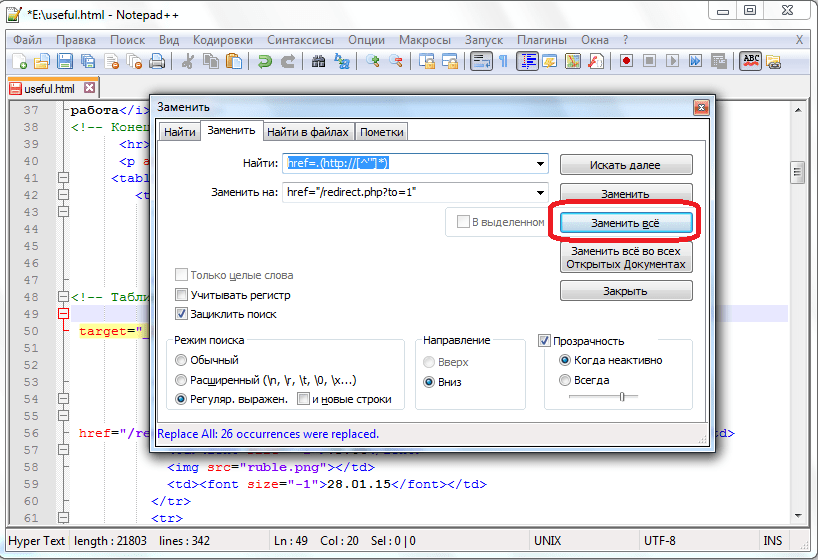Click the New file toolbar icon
The width and height of the screenshot is (818, 560).
pyautogui.click(x=18, y=61)
